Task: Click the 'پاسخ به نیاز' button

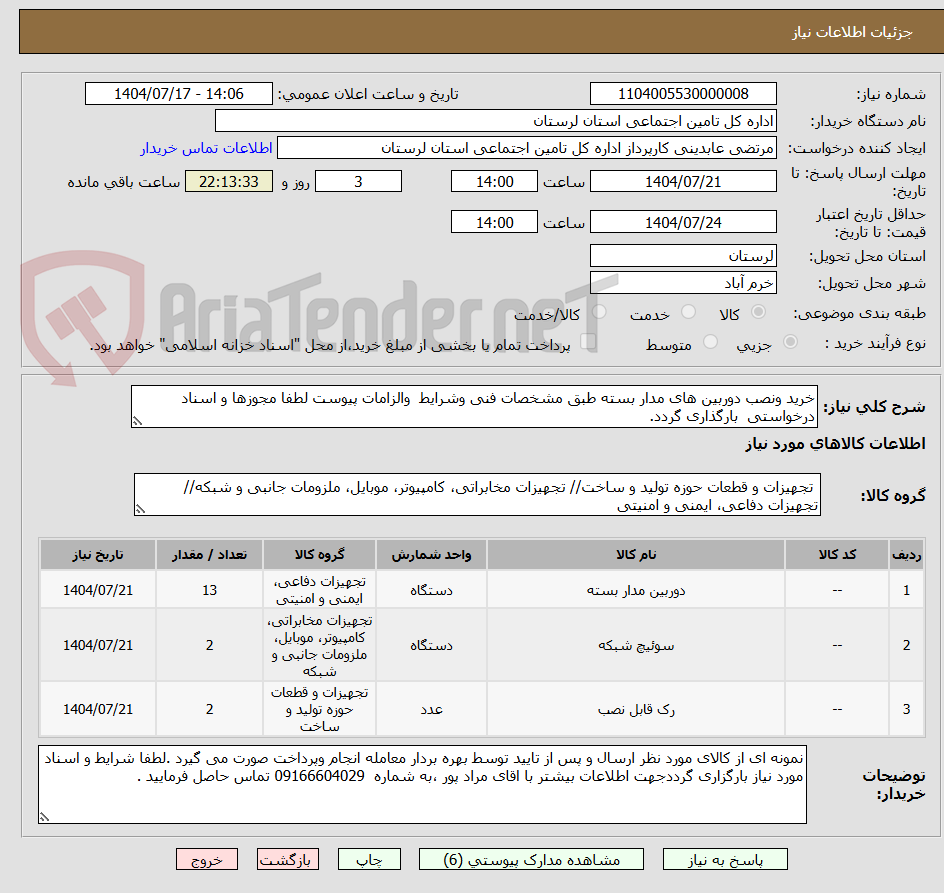Action: pyautogui.click(x=725, y=859)
